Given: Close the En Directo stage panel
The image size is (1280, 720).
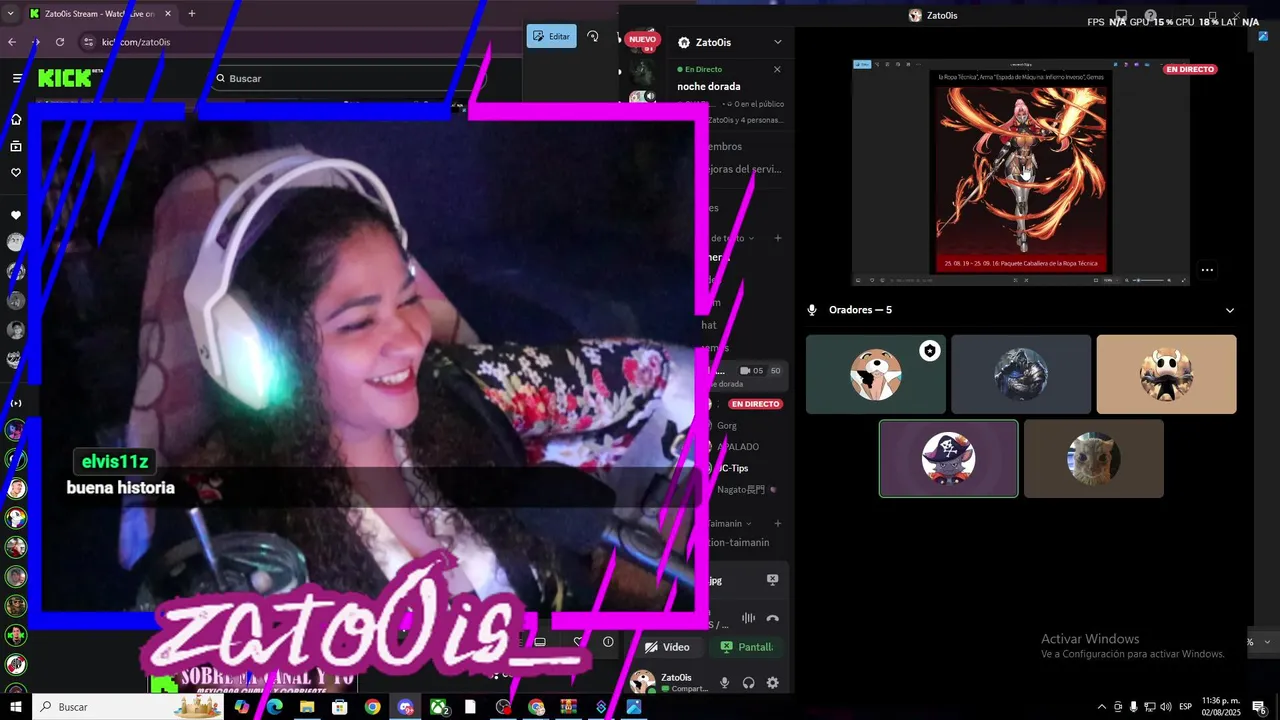Looking at the screenshot, I should pyautogui.click(x=777, y=69).
